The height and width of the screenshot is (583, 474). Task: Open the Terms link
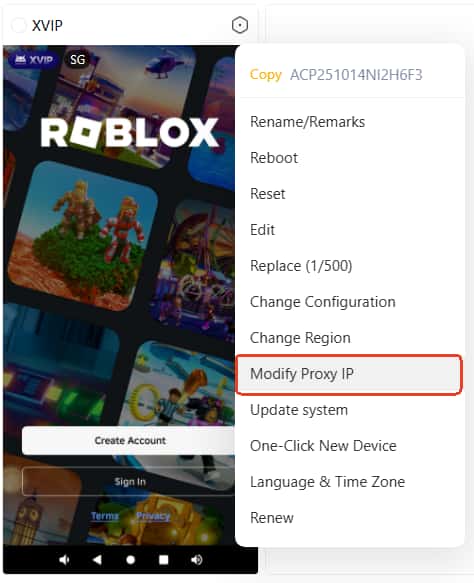(x=105, y=516)
